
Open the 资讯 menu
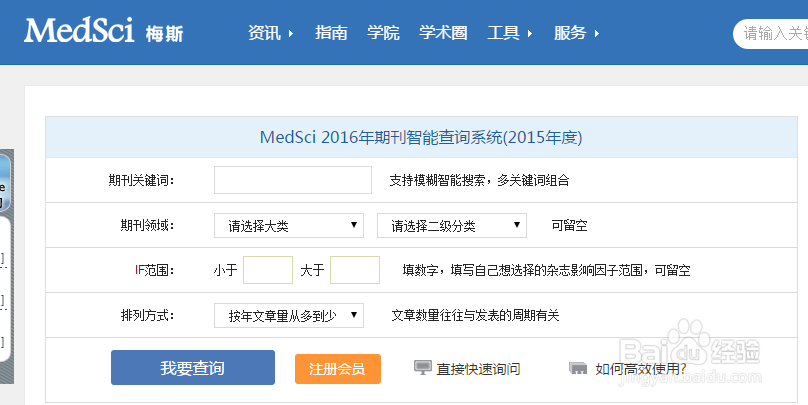(264, 33)
